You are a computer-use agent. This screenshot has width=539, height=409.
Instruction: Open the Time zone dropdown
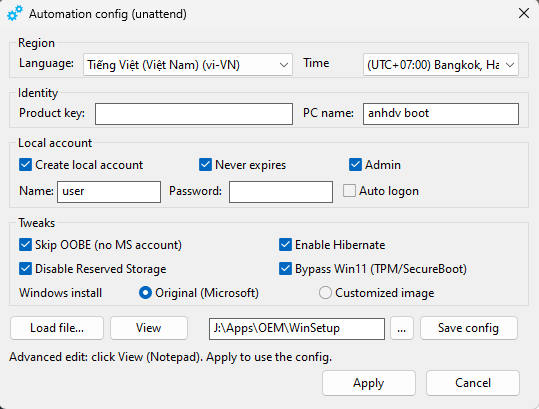click(441, 65)
